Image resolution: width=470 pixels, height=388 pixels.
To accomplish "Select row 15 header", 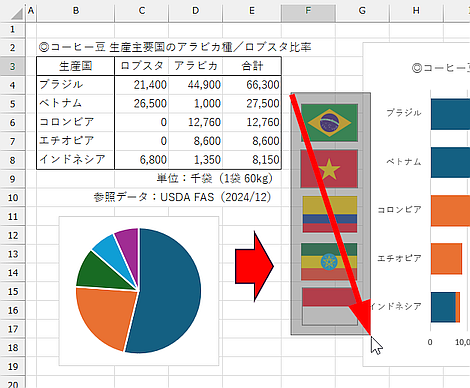I will [x=13, y=292].
